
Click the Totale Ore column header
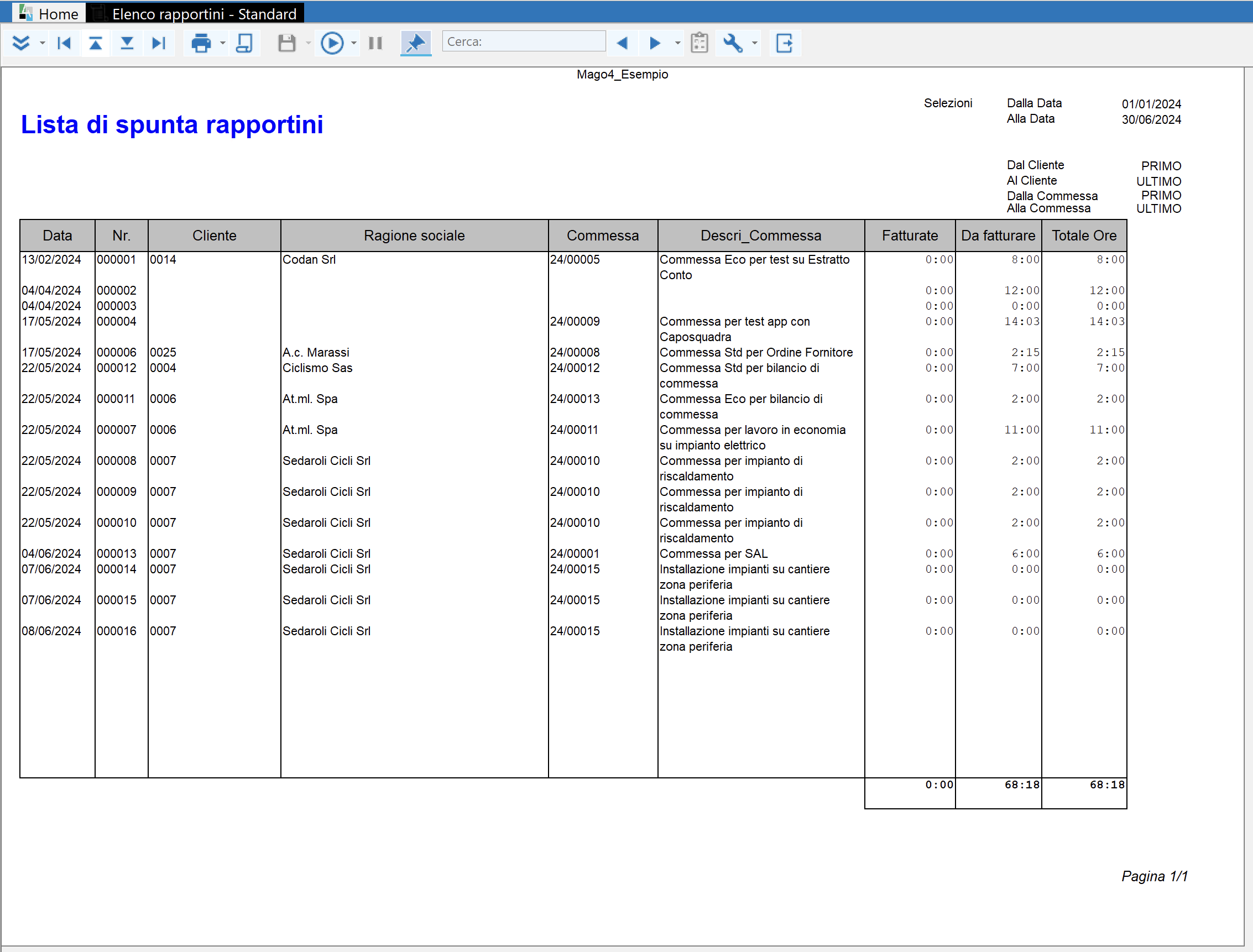tap(1084, 236)
